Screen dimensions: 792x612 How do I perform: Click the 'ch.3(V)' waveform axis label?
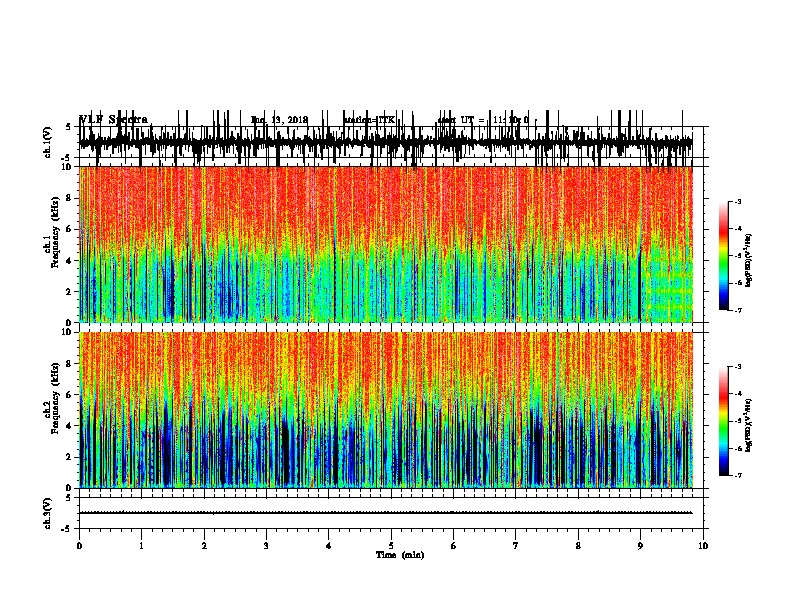(48, 513)
